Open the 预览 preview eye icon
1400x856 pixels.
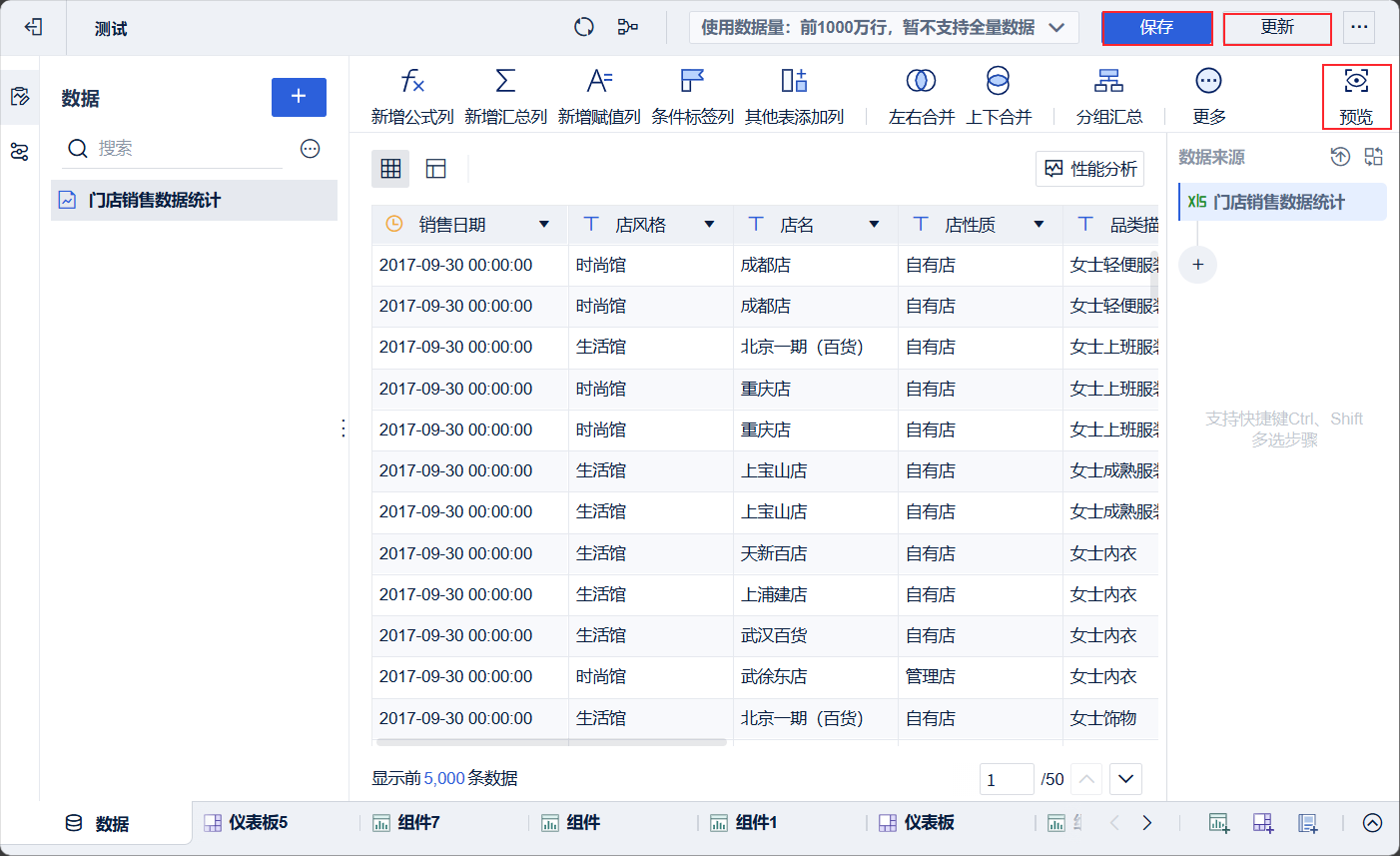pyautogui.click(x=1355, y=82)
